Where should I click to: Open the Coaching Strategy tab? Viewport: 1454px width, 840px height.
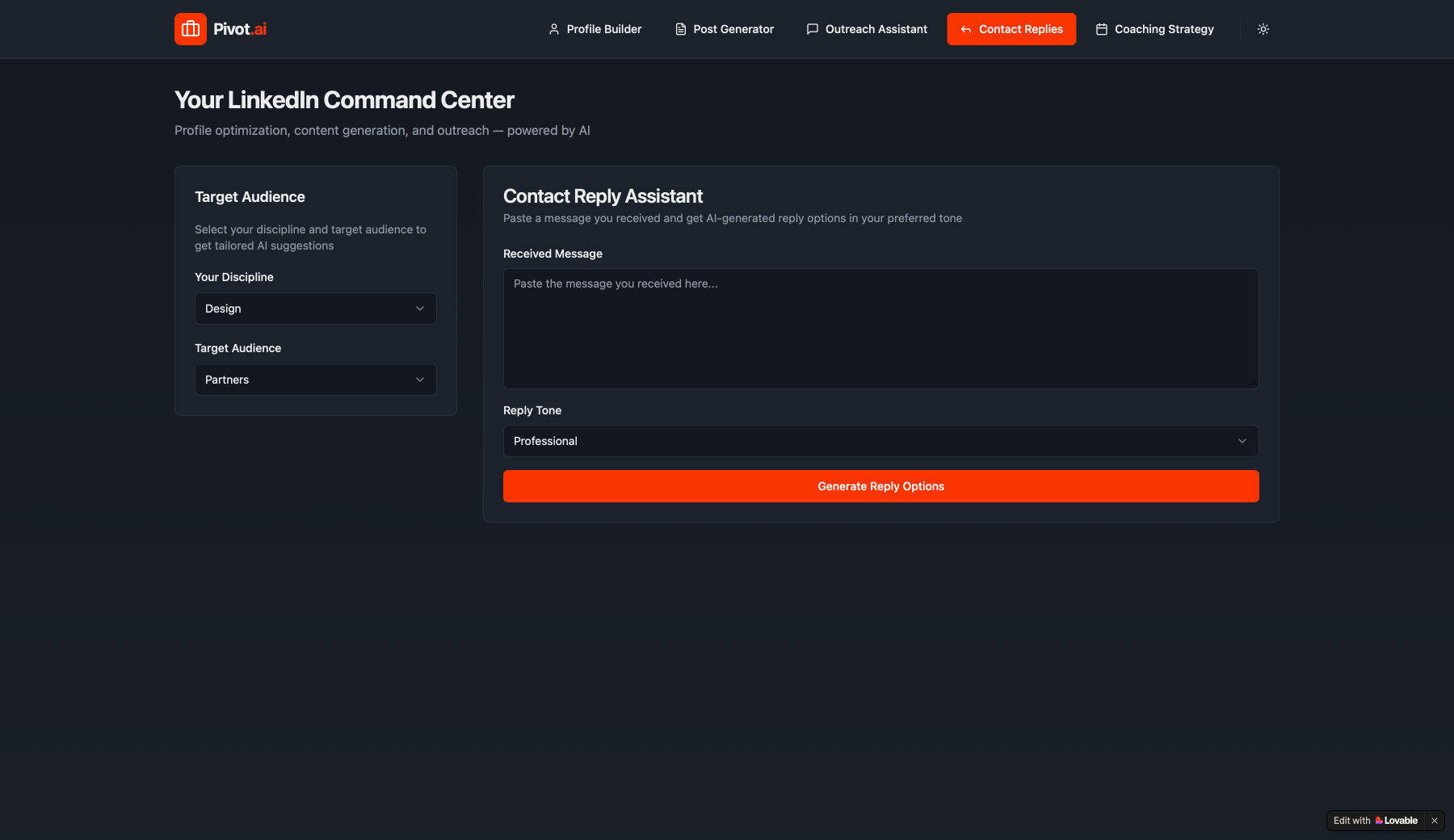(x=1155, y=29)
